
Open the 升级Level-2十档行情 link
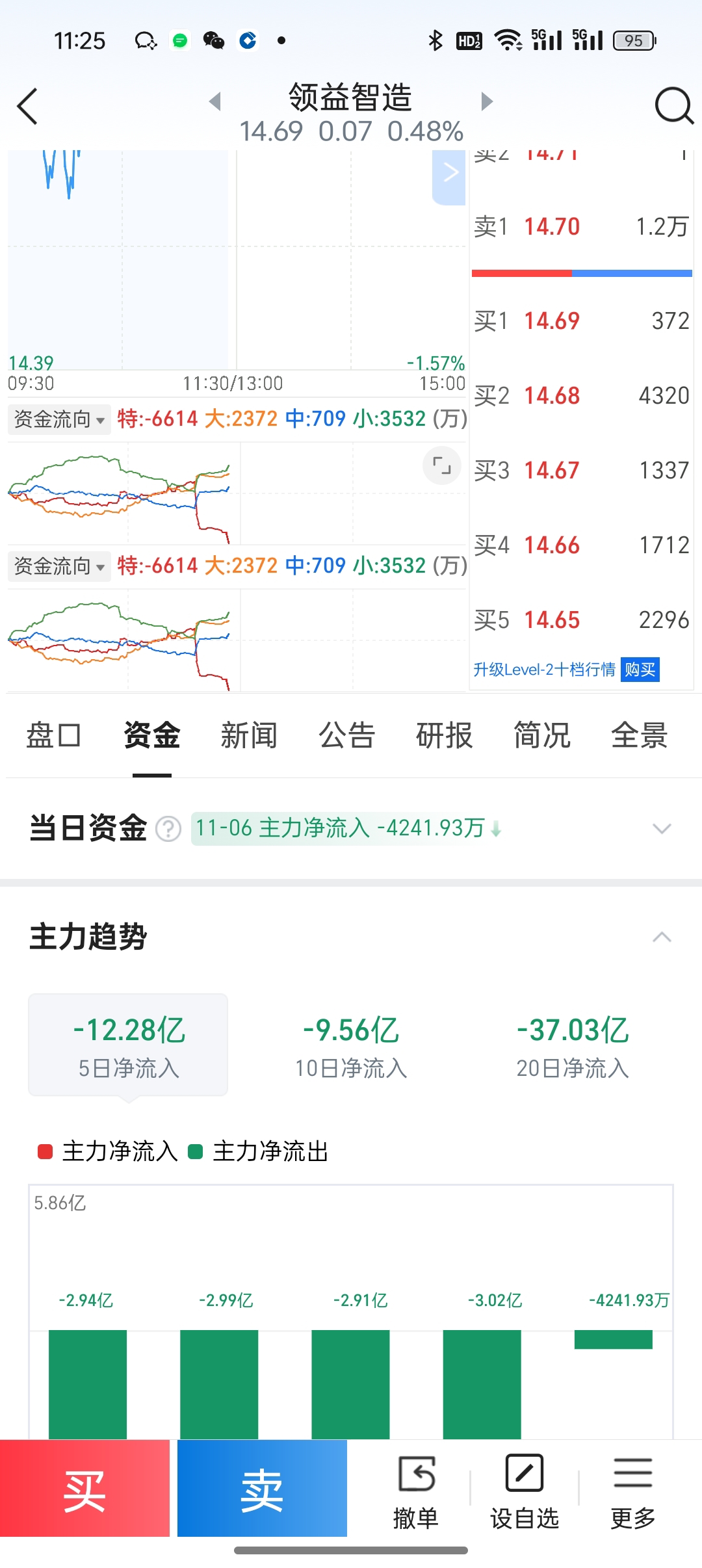pyautogui.click(x=545, y=670)
